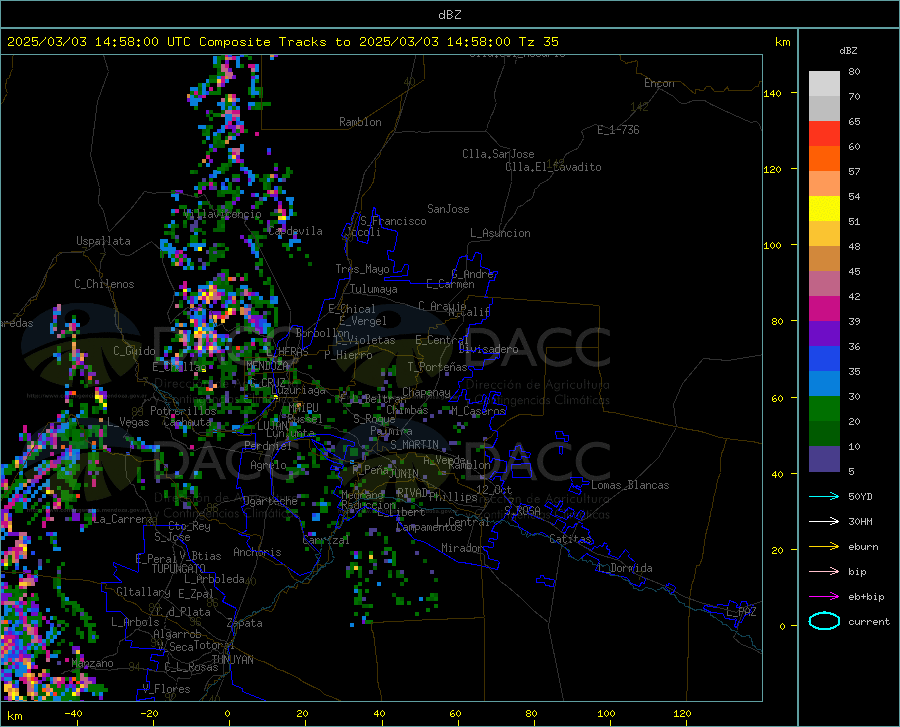The width and height of the screenshot is (900, 727).
Task: Click the 'dBZ' title in top bar
Action: (449, 15)
